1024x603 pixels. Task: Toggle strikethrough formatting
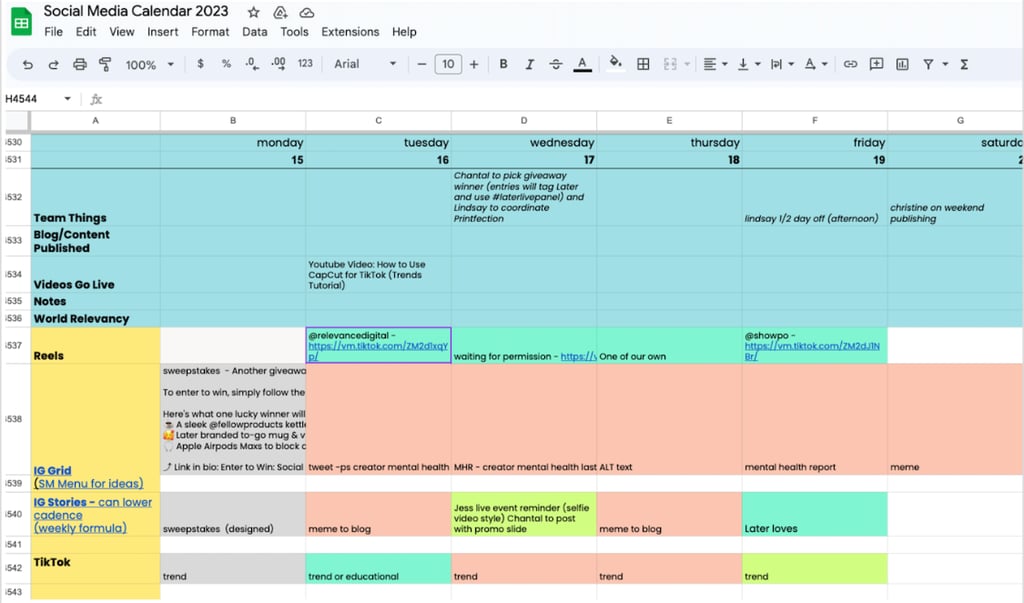pos(556,64)
